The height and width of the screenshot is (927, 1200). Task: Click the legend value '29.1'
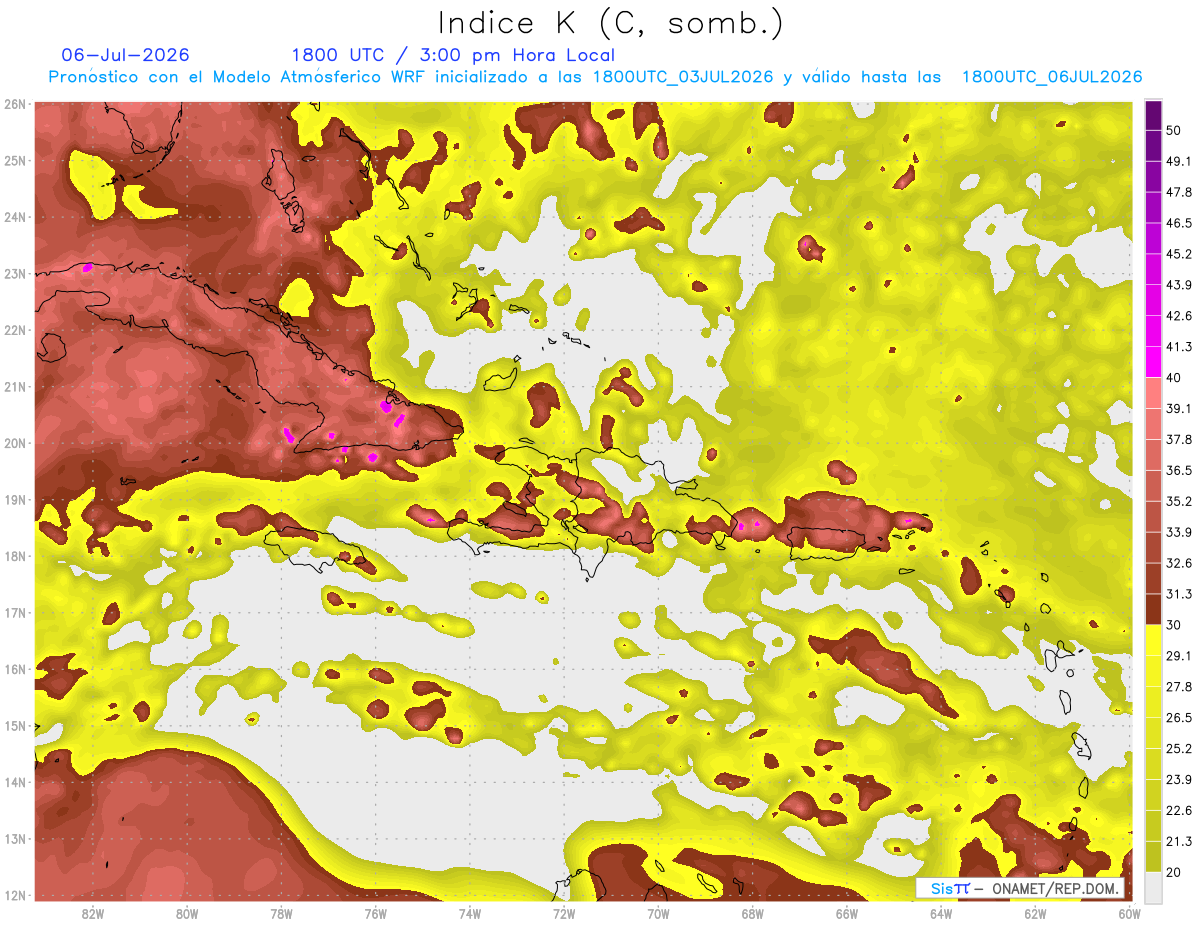coord(1178,655)
